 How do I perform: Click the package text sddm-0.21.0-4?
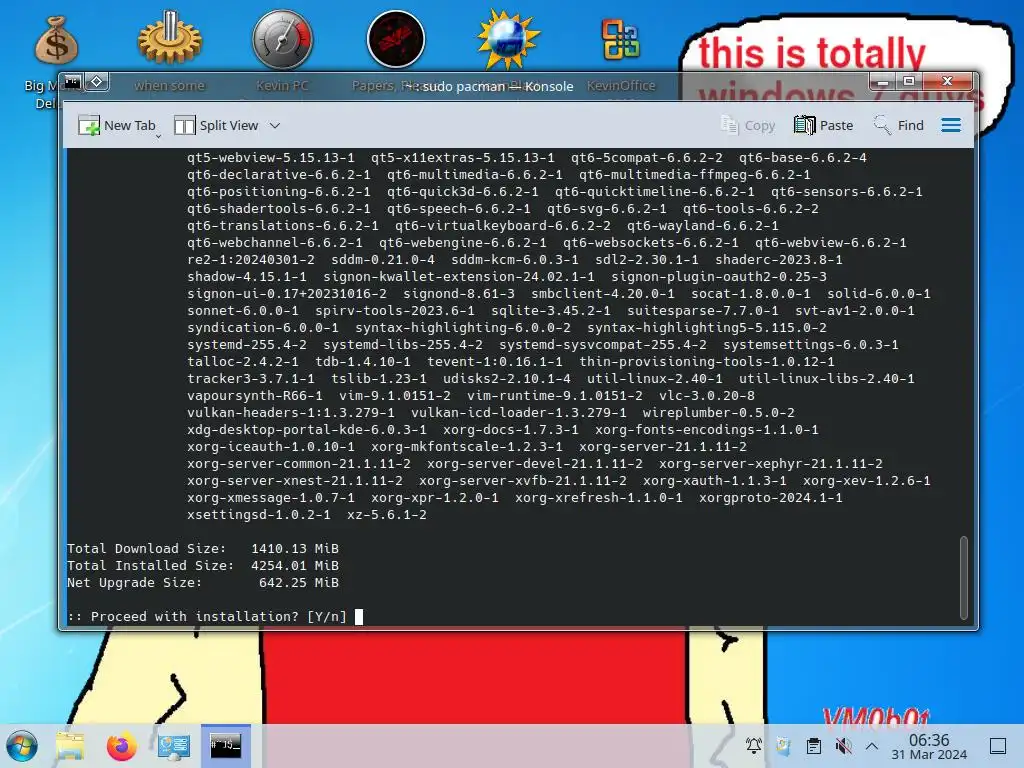[x=383, y=260]
